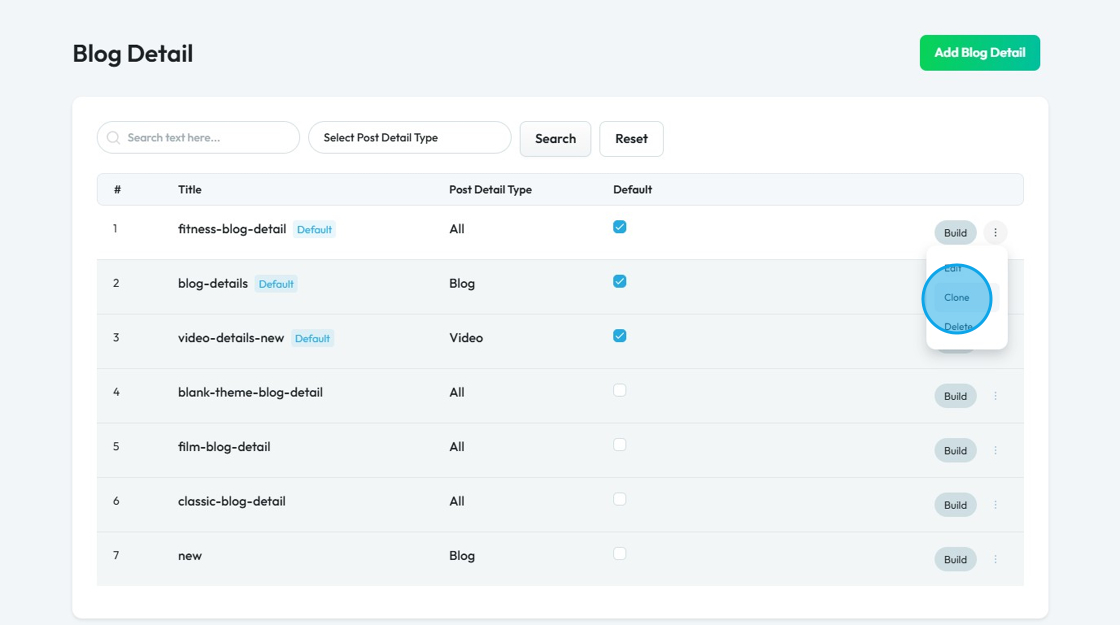Choose Edit from the row action menu
The image size is (1120, 625).
pos(953,269)
